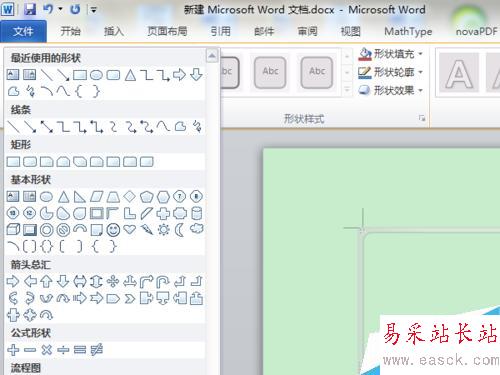This screenshot has height=375, width=500.
Task: Select down arrow in recently used shapes
Action: (196, 75)
